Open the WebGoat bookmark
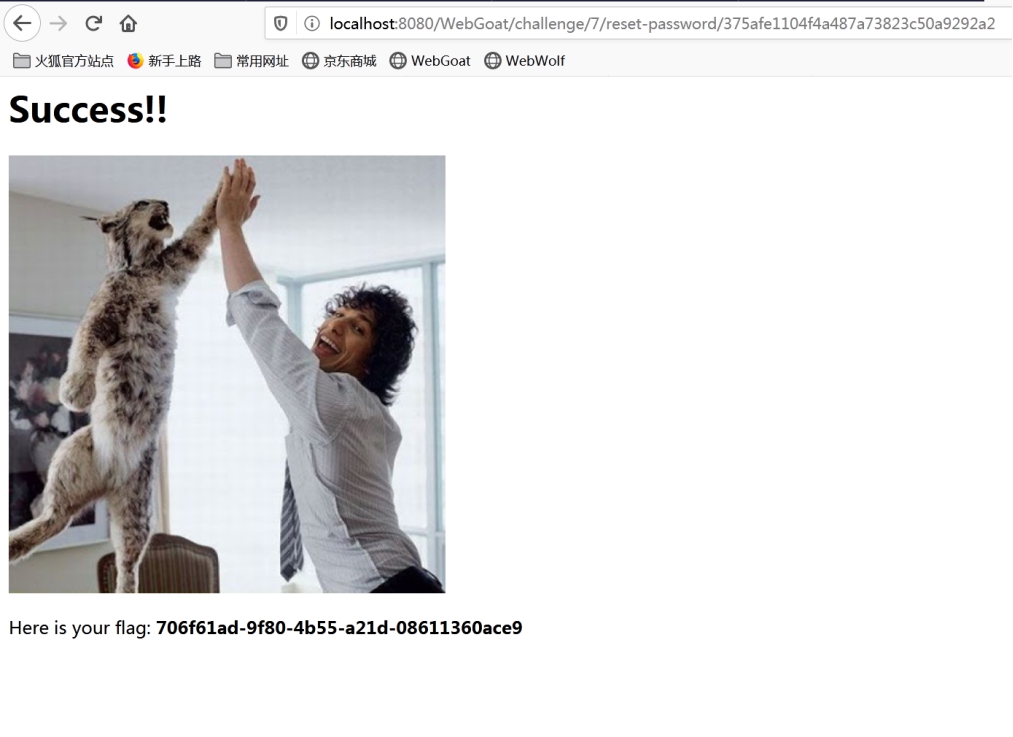 pos(430,61)
